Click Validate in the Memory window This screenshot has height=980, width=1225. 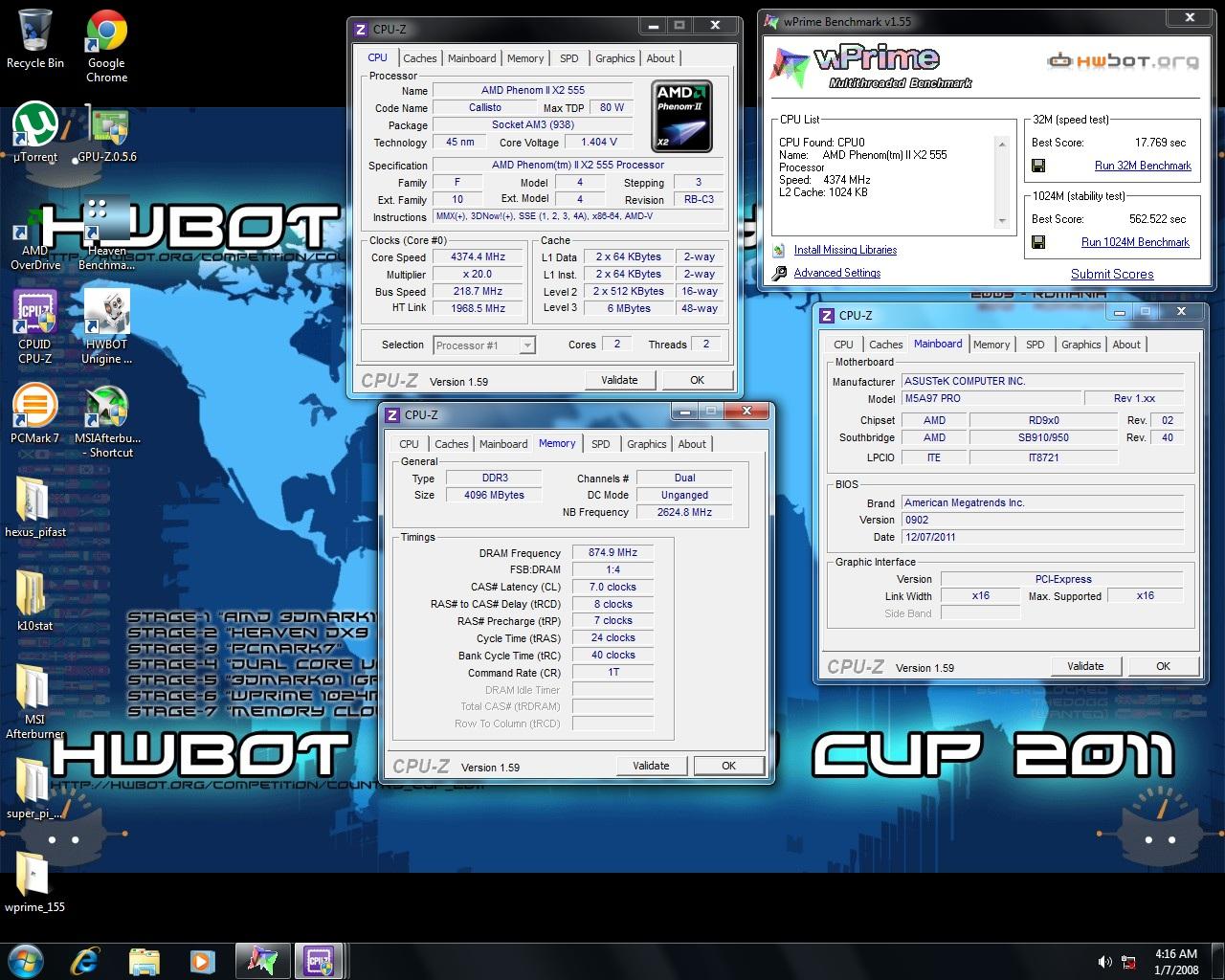[x=651, y=766]
